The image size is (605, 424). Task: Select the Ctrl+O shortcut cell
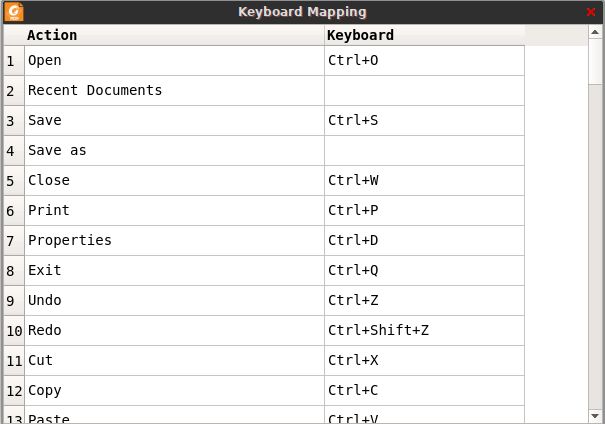424,61
